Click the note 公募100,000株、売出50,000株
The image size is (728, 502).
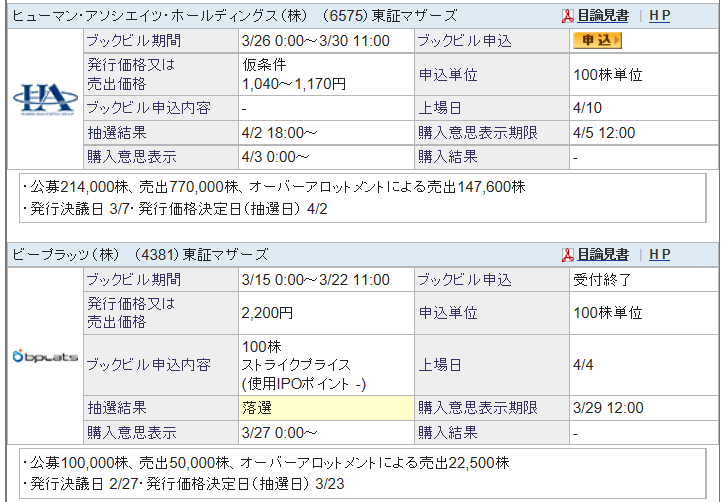point(266,463)
